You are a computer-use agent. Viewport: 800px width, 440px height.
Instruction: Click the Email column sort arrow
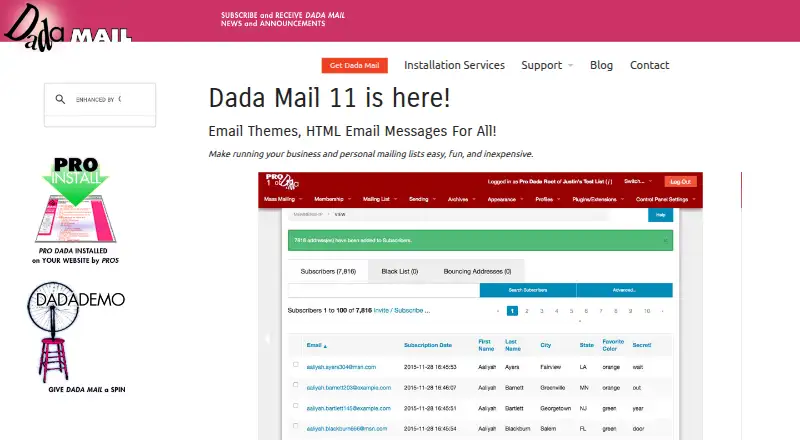pyautogui.click(x=325, y=346)
